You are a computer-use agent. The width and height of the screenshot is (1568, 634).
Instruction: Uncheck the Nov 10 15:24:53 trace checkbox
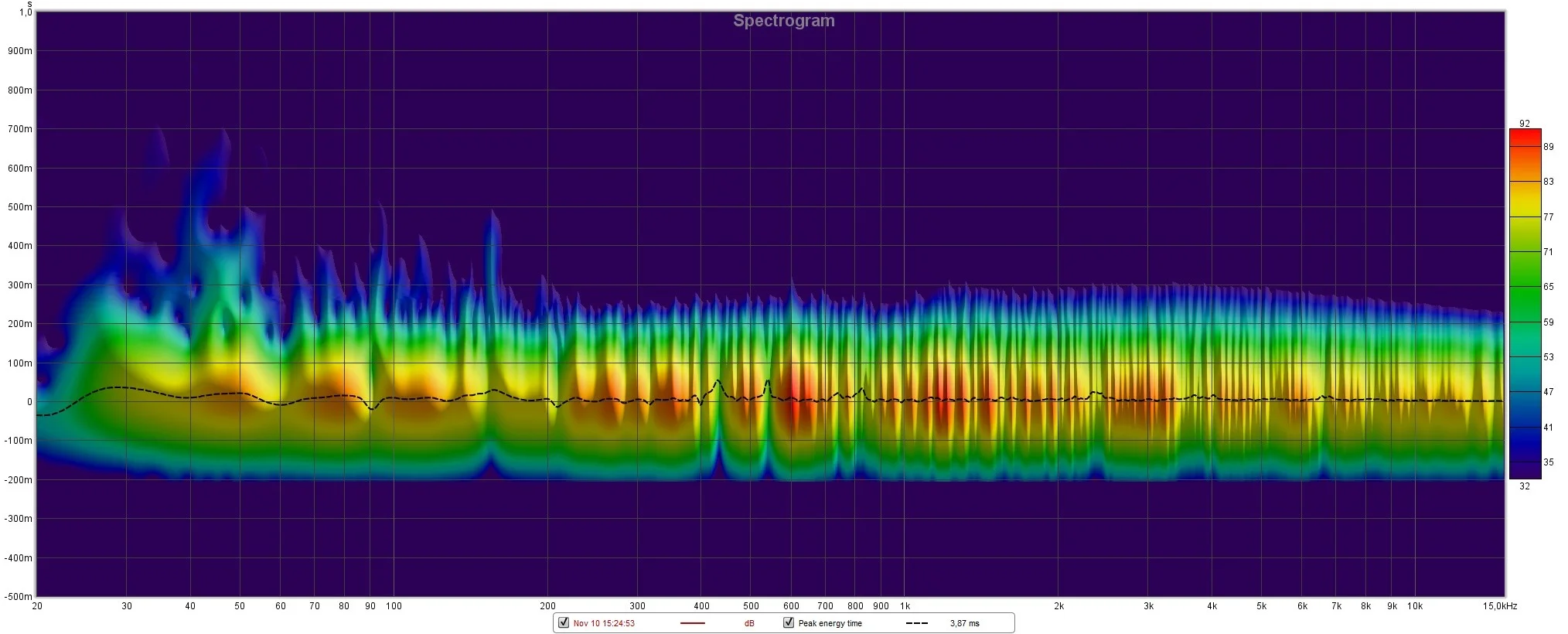[564, 622]
